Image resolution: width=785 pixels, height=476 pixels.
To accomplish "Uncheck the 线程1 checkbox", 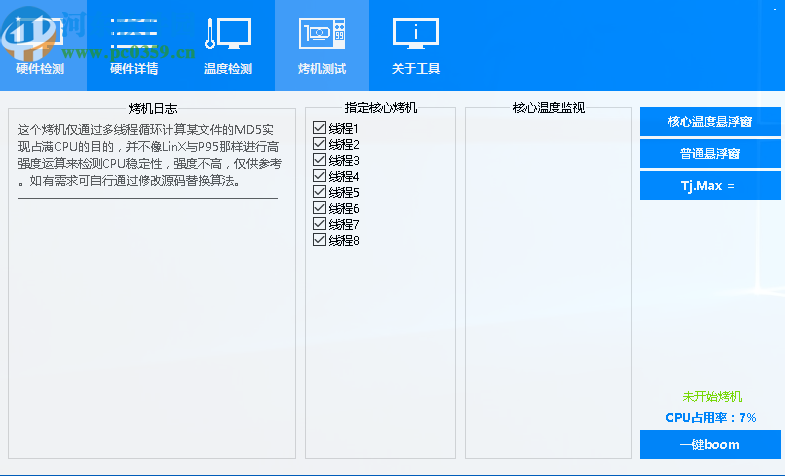I will (319, 128).
